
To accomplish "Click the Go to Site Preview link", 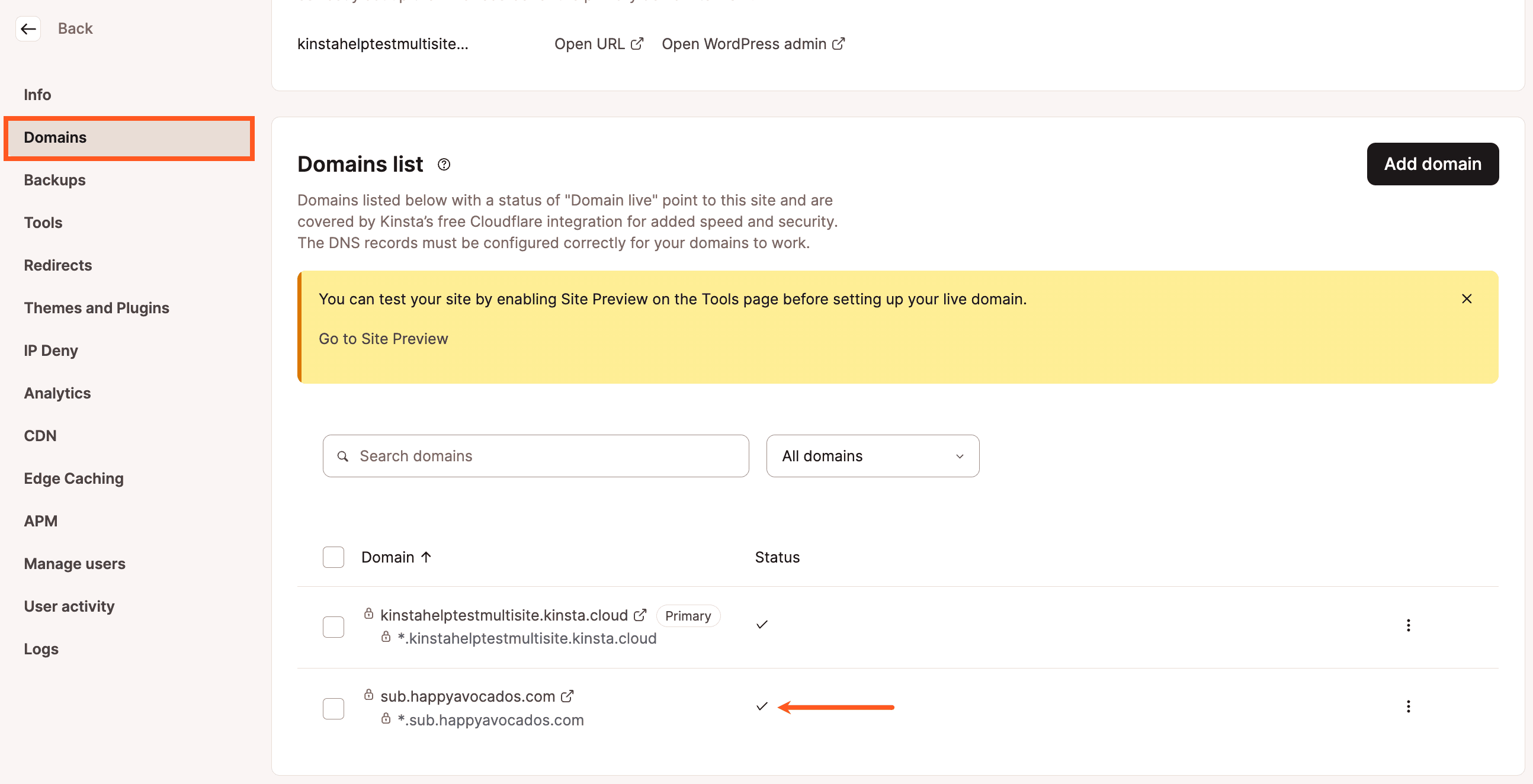I will (383, 338).
